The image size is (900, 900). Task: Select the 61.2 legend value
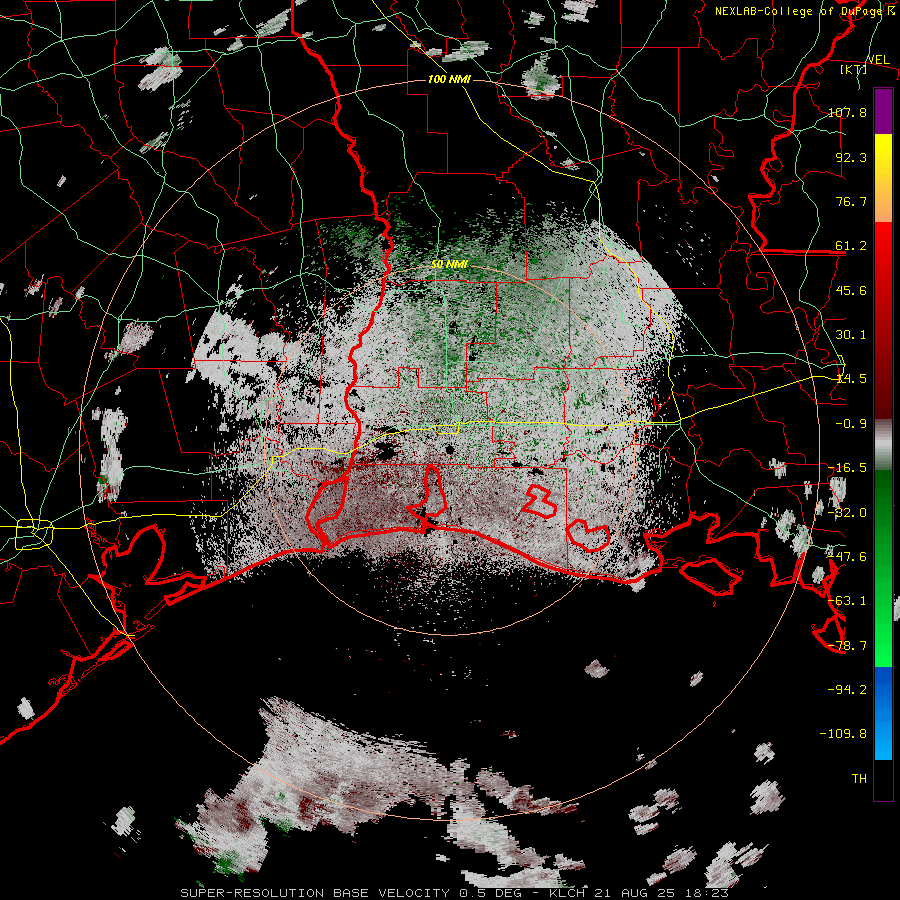pos(851,246)
